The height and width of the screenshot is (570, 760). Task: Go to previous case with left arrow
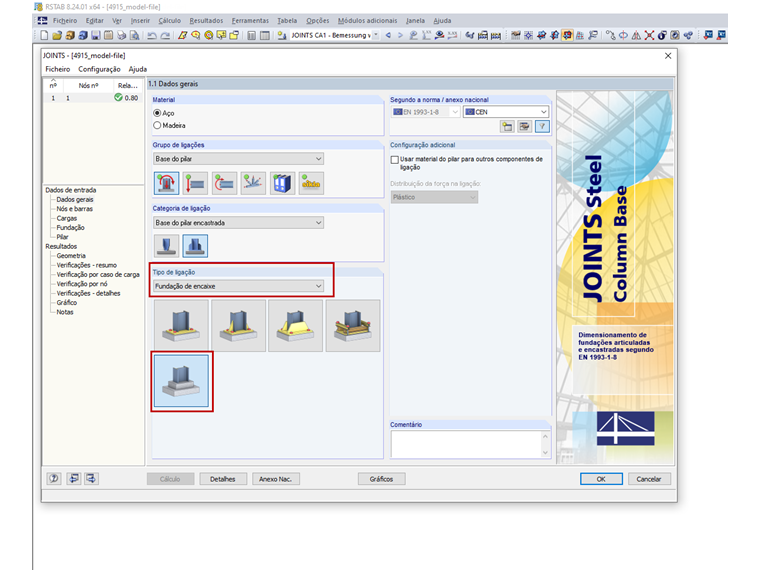[x=388, y=35]
